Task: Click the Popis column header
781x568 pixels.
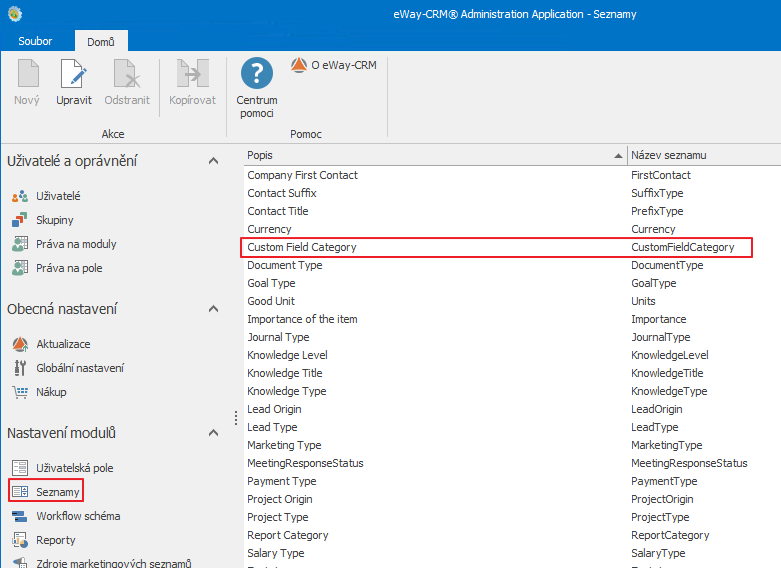Action: (x=435, y=155)
